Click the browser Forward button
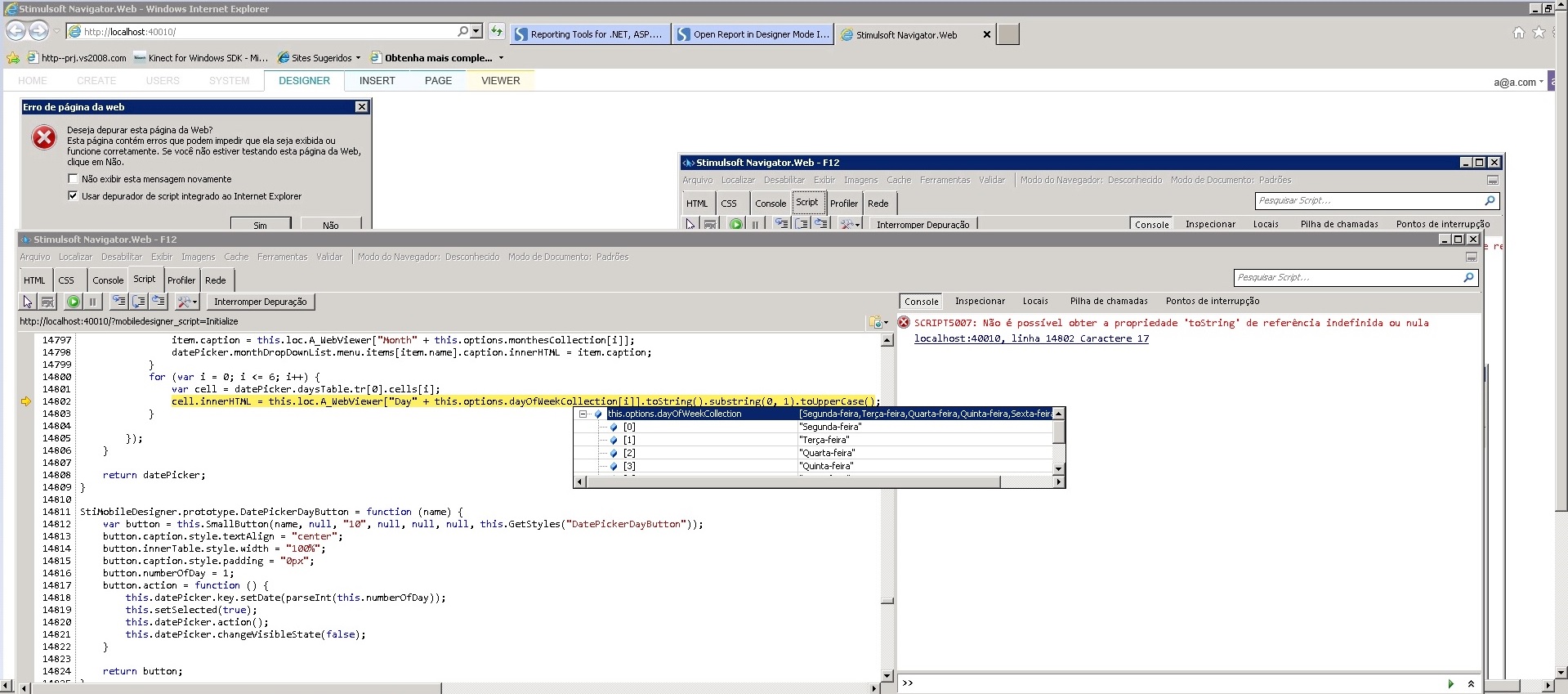The width and height of the screenshot is (1568, 694). point(38,31)
